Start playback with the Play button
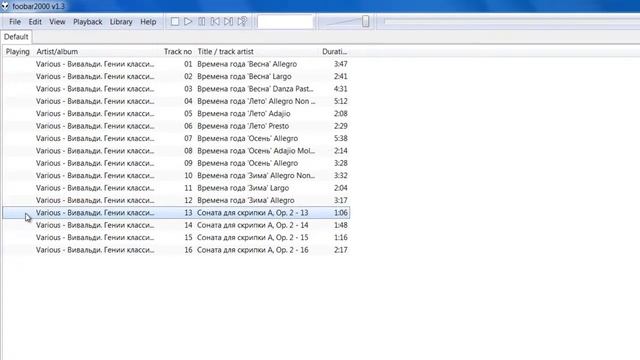Image resolution: width=640 pixels, height=360 pixels. 188,22
